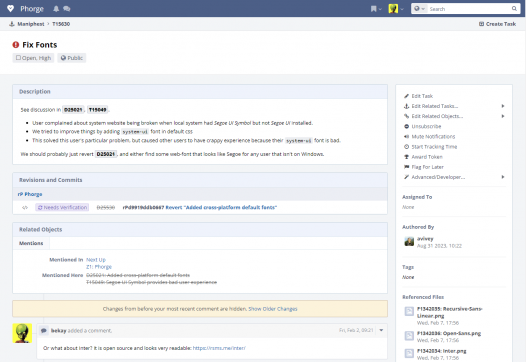
Task: Click the Flag For Later icon
Action: (406, 167)
